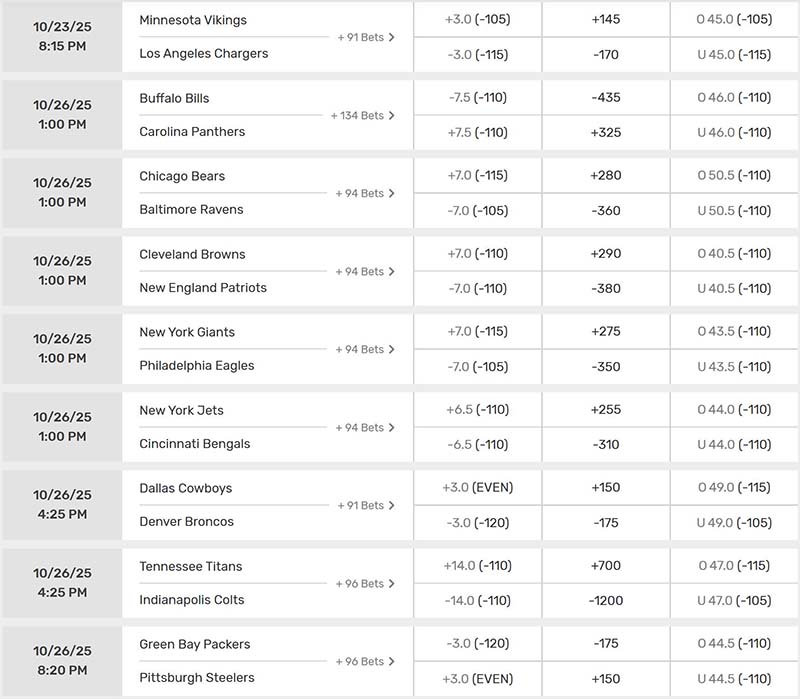The image size is (800, 699).
Task: Choose Tennessee Titans +700 moneyline
Action: [x=606, y=566]
